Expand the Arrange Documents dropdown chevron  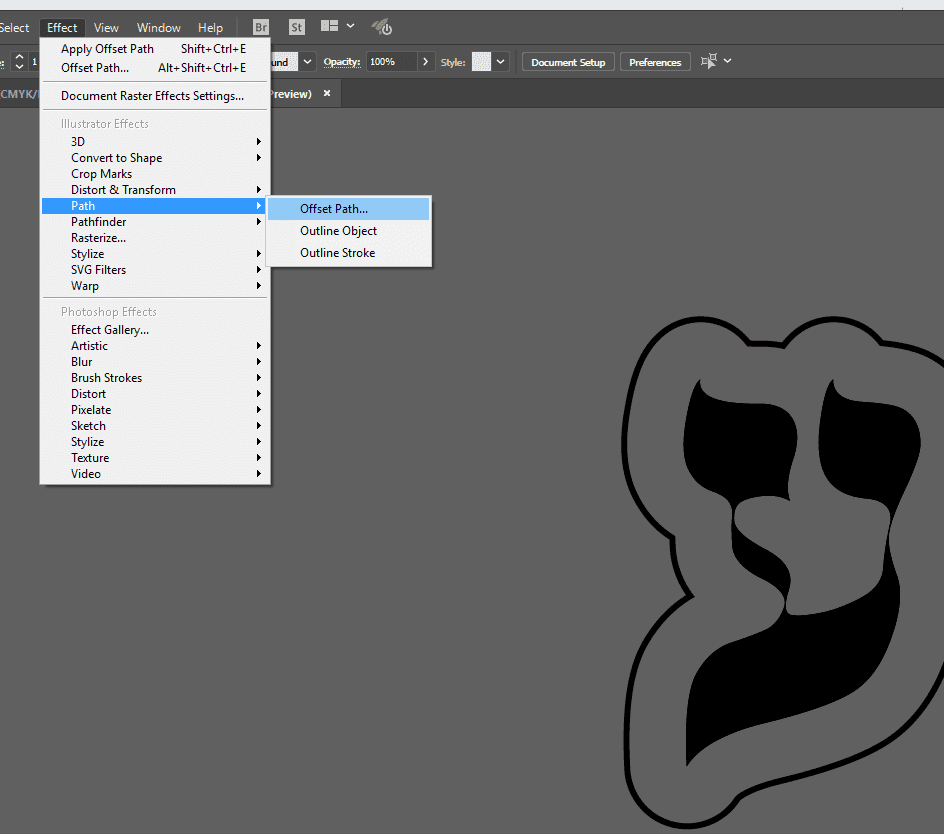[x=350, y=27]
